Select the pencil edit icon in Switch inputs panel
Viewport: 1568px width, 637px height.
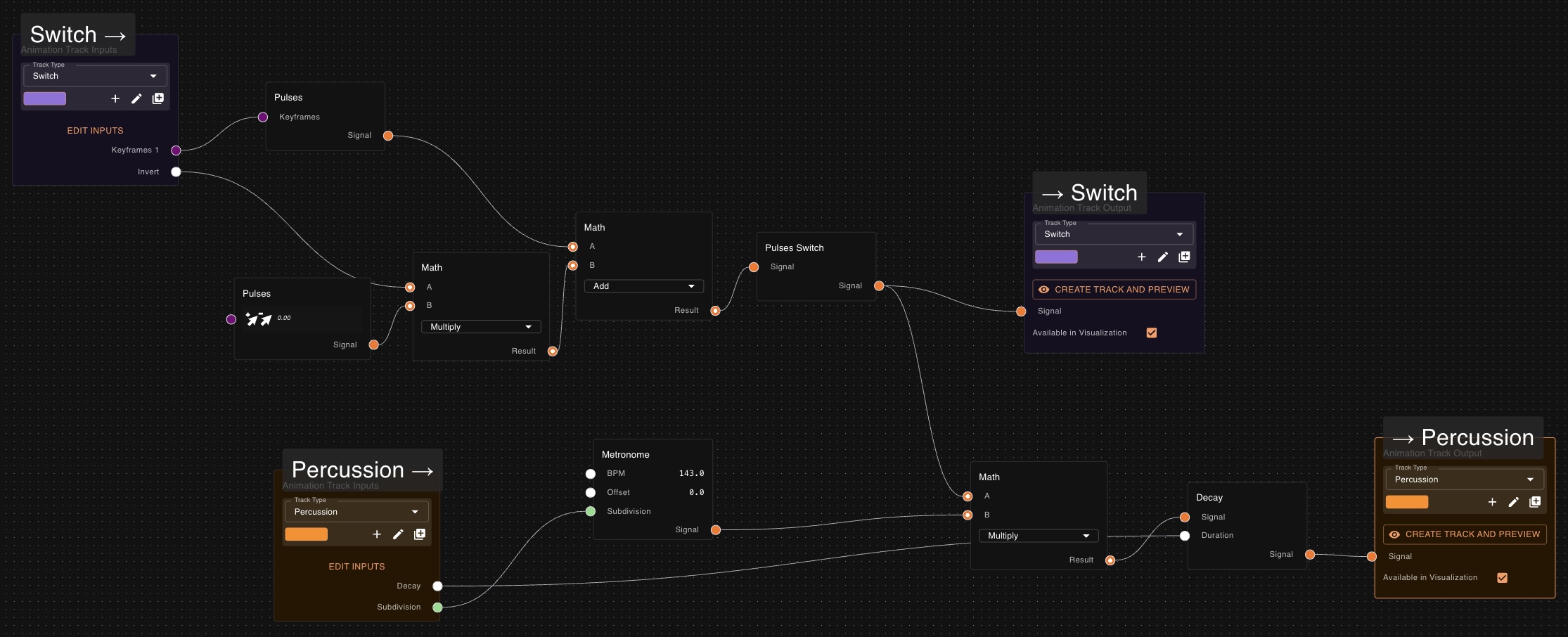pos(136,98)
